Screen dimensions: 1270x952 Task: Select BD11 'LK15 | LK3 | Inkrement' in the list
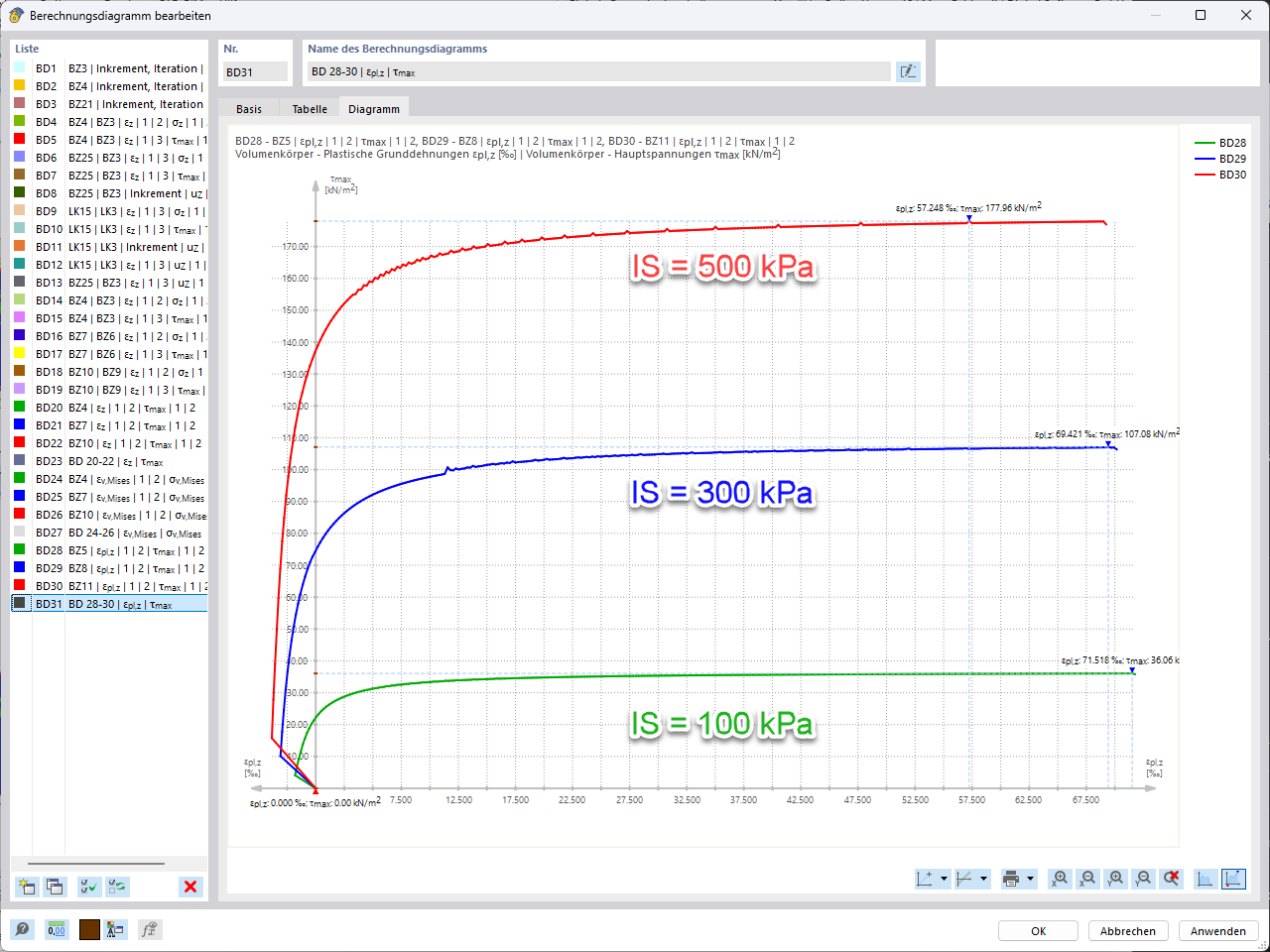tap(109, 247)
